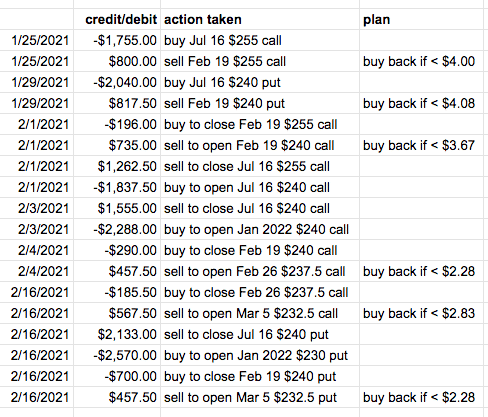The image size is (488, 417).
Task: Click the 'buy Jul 16 $255 call' cell
Action: [260, 40]
